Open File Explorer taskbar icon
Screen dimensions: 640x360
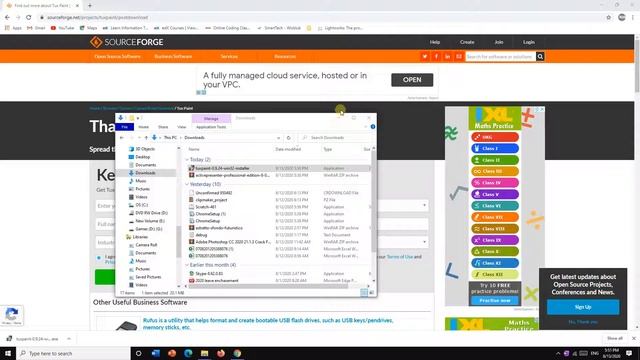tap(204, 353)
